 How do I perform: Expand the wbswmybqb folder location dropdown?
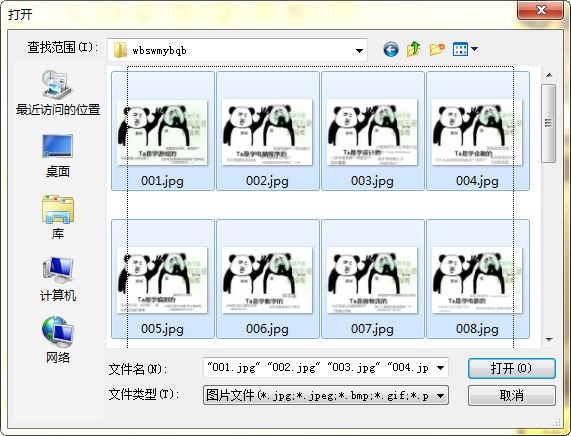tap(359, 51)
